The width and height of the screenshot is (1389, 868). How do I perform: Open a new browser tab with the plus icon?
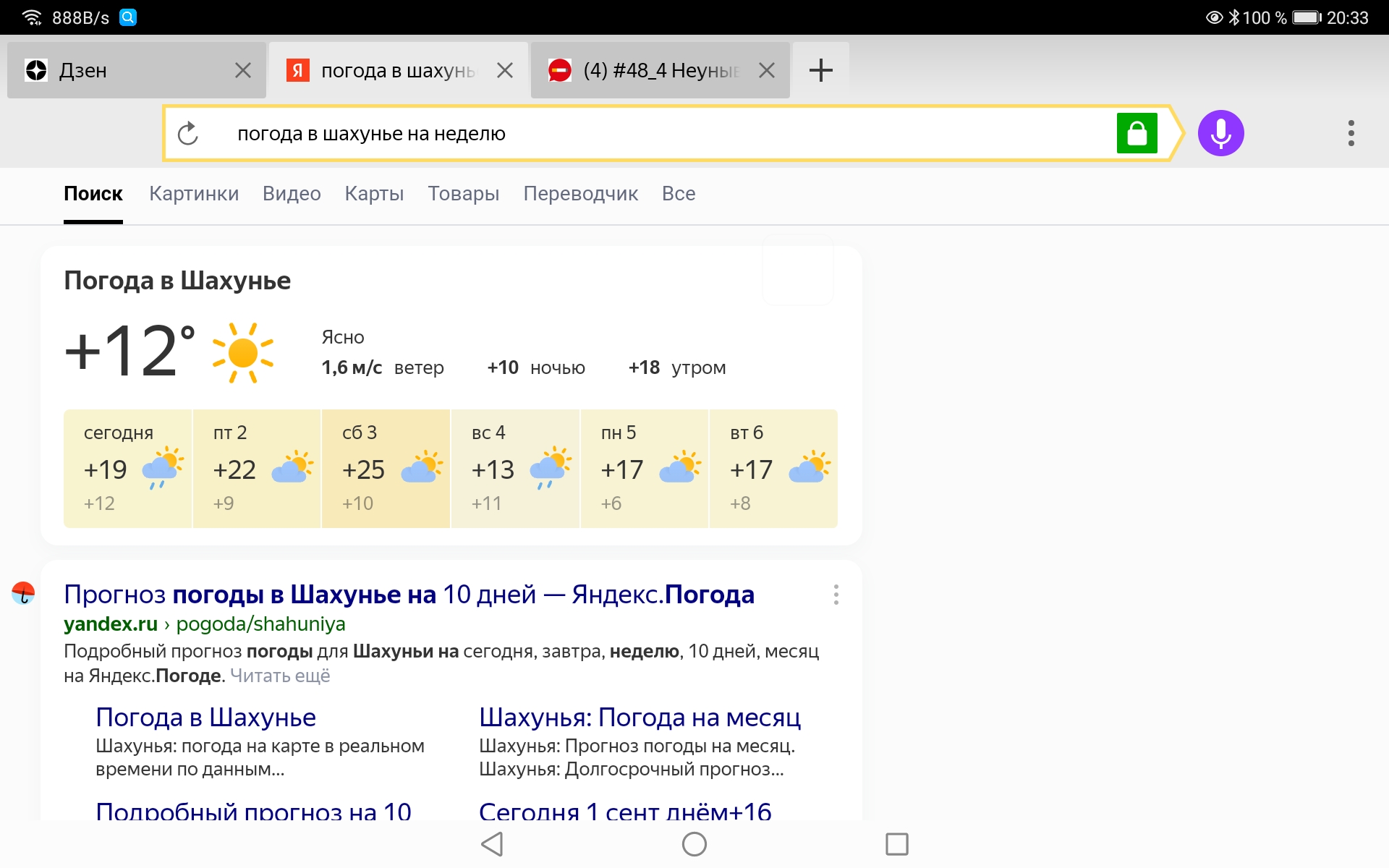point(820,69)
